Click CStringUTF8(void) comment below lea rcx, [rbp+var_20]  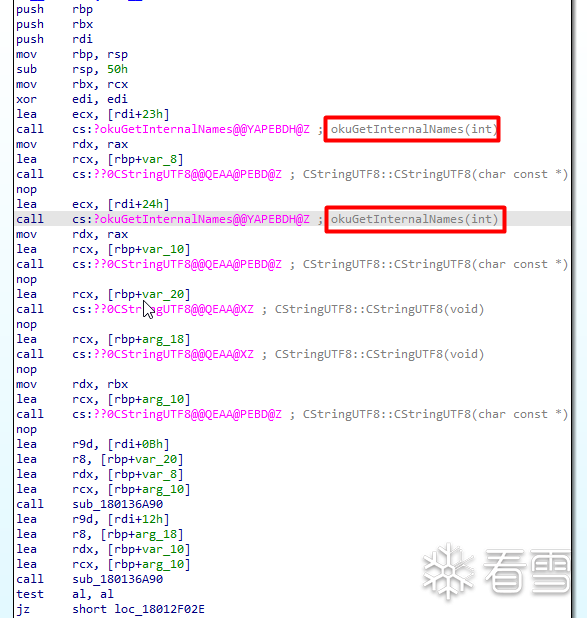[379, 309]
